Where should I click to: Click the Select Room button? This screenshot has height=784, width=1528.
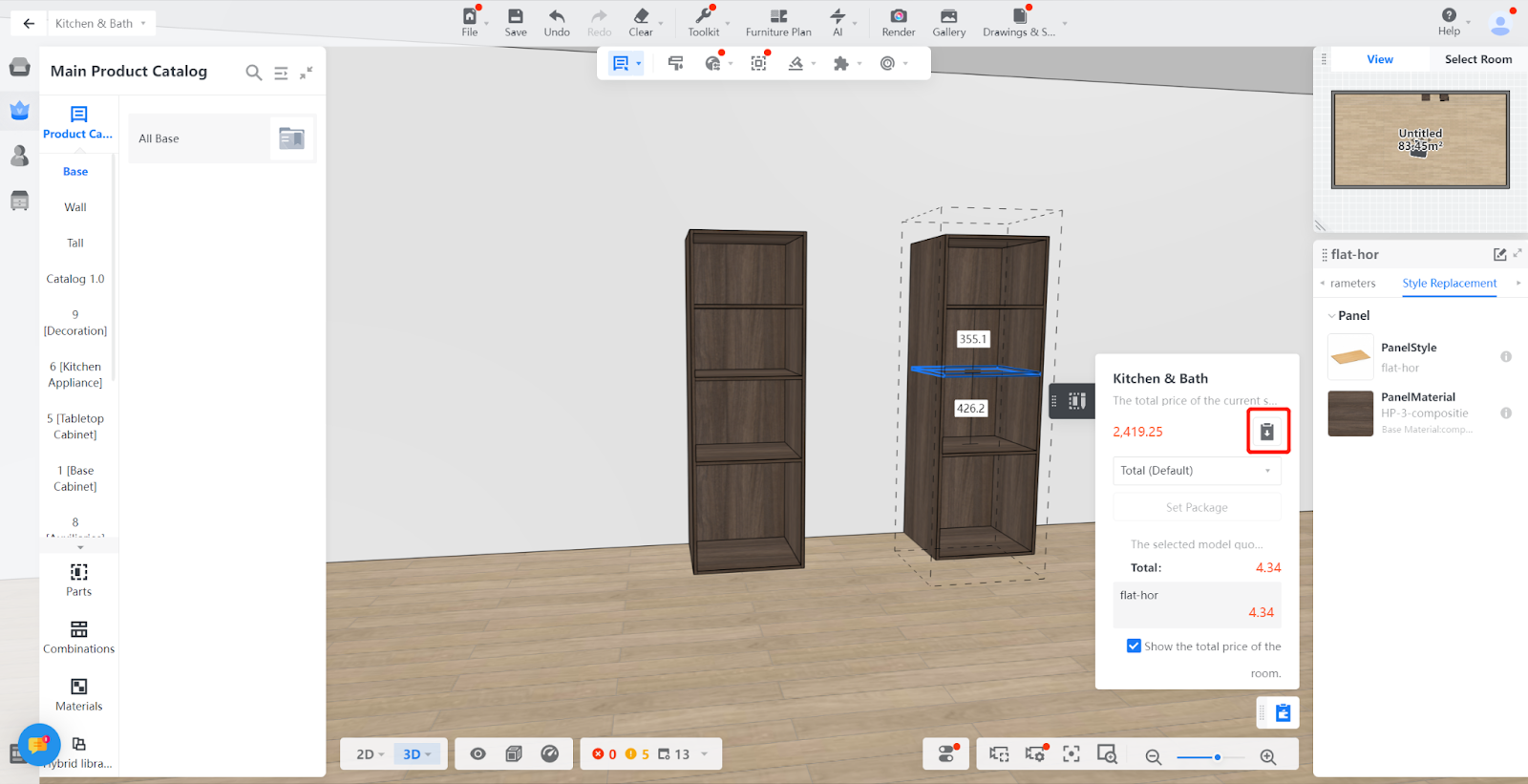[1477, 59]
